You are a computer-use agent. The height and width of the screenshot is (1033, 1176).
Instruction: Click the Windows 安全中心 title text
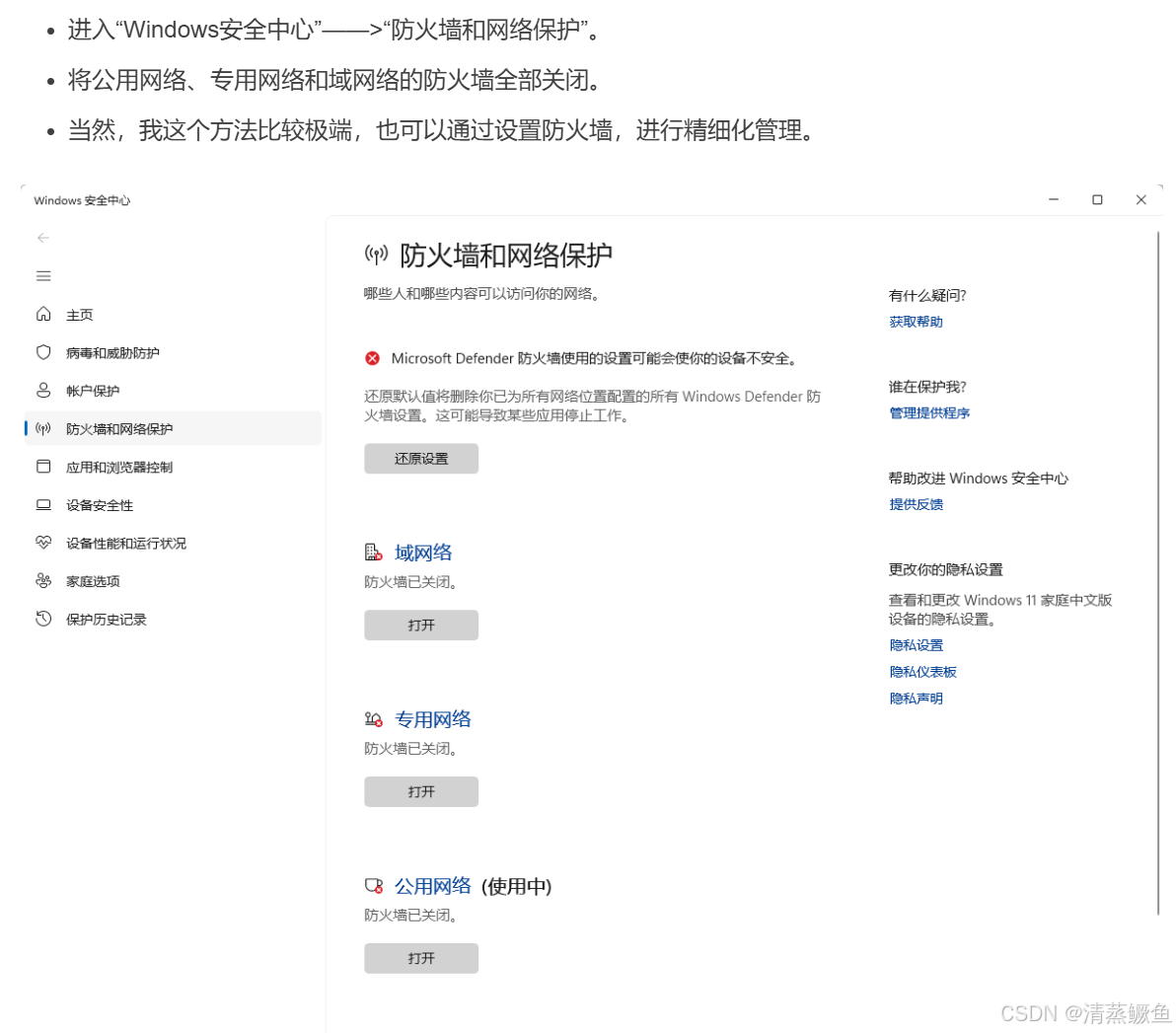(82, 200)
